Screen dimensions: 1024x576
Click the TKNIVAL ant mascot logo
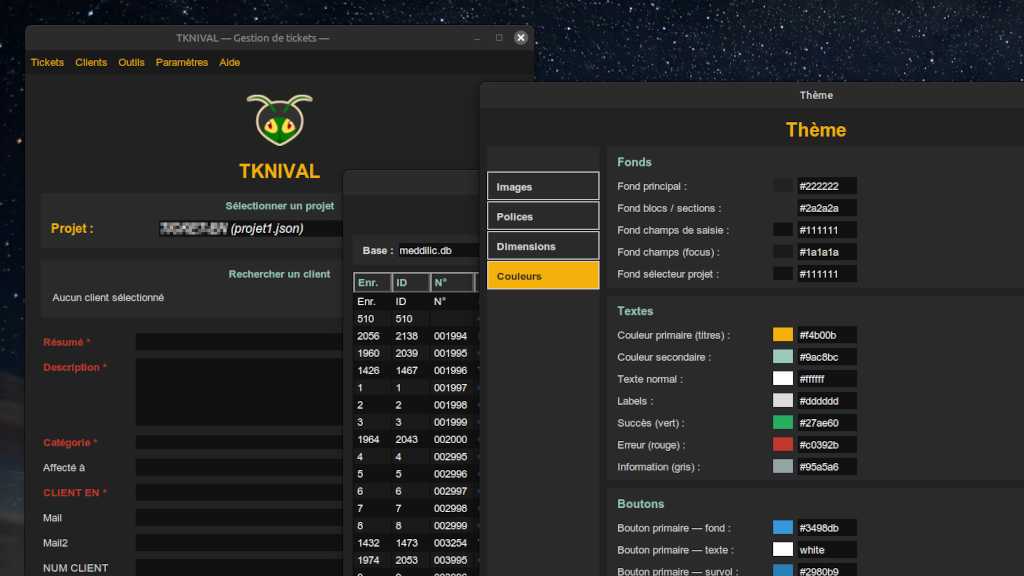click(278, 122)
